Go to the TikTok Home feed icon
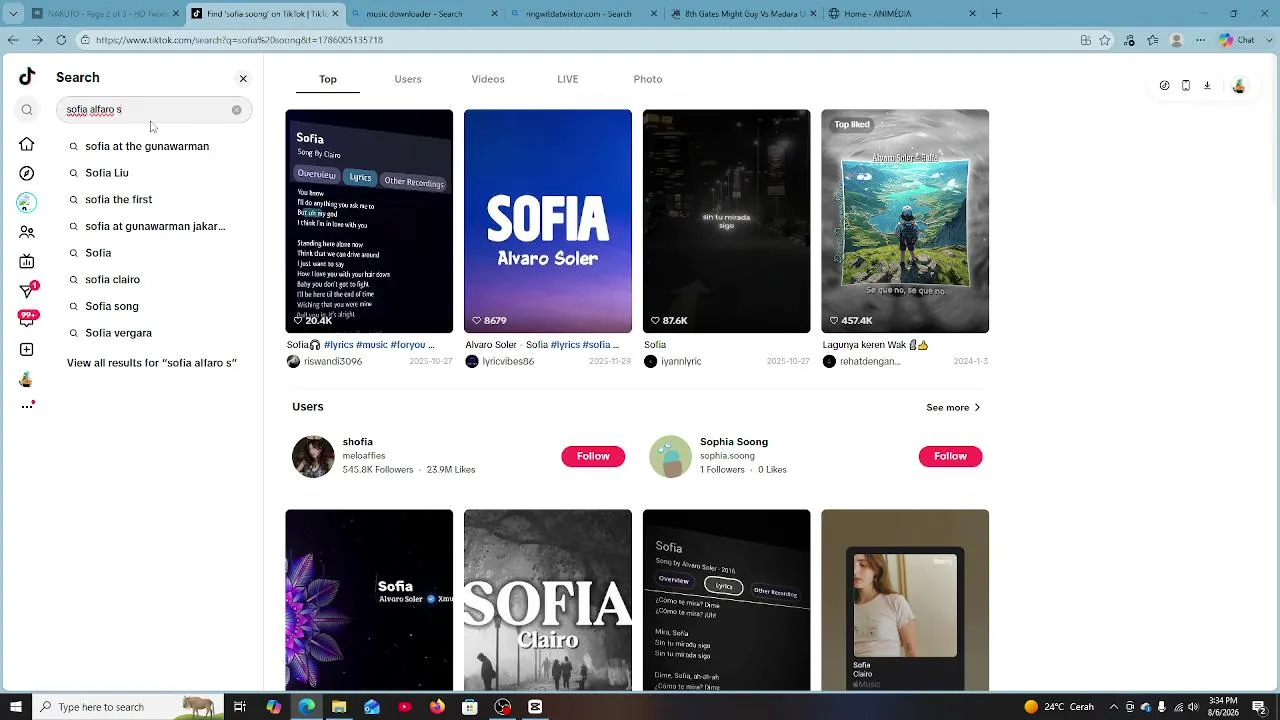The width and height of the screenshot is (1280, 720). [27, 144]
